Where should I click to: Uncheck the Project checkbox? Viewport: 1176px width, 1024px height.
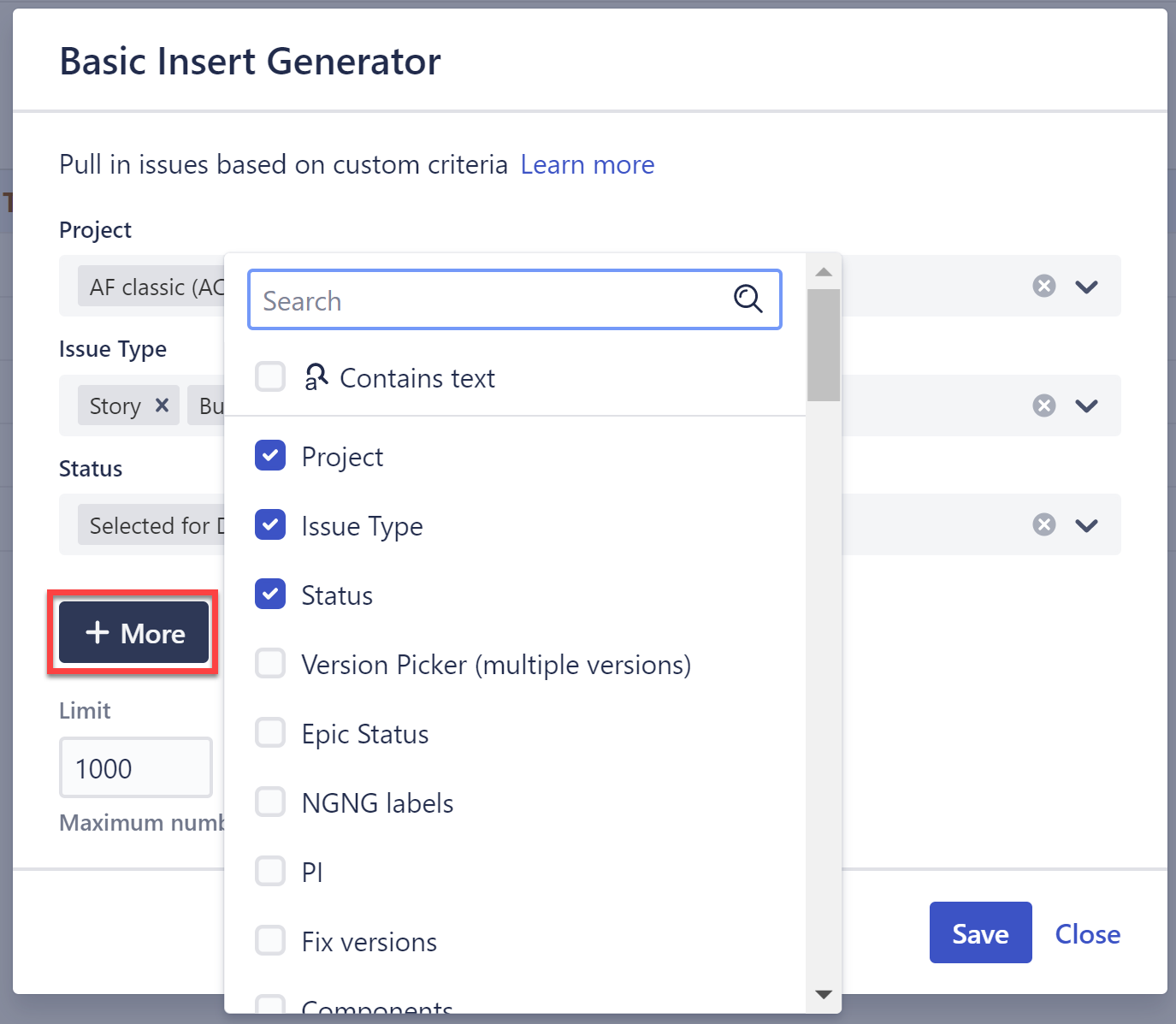point(269,455)
